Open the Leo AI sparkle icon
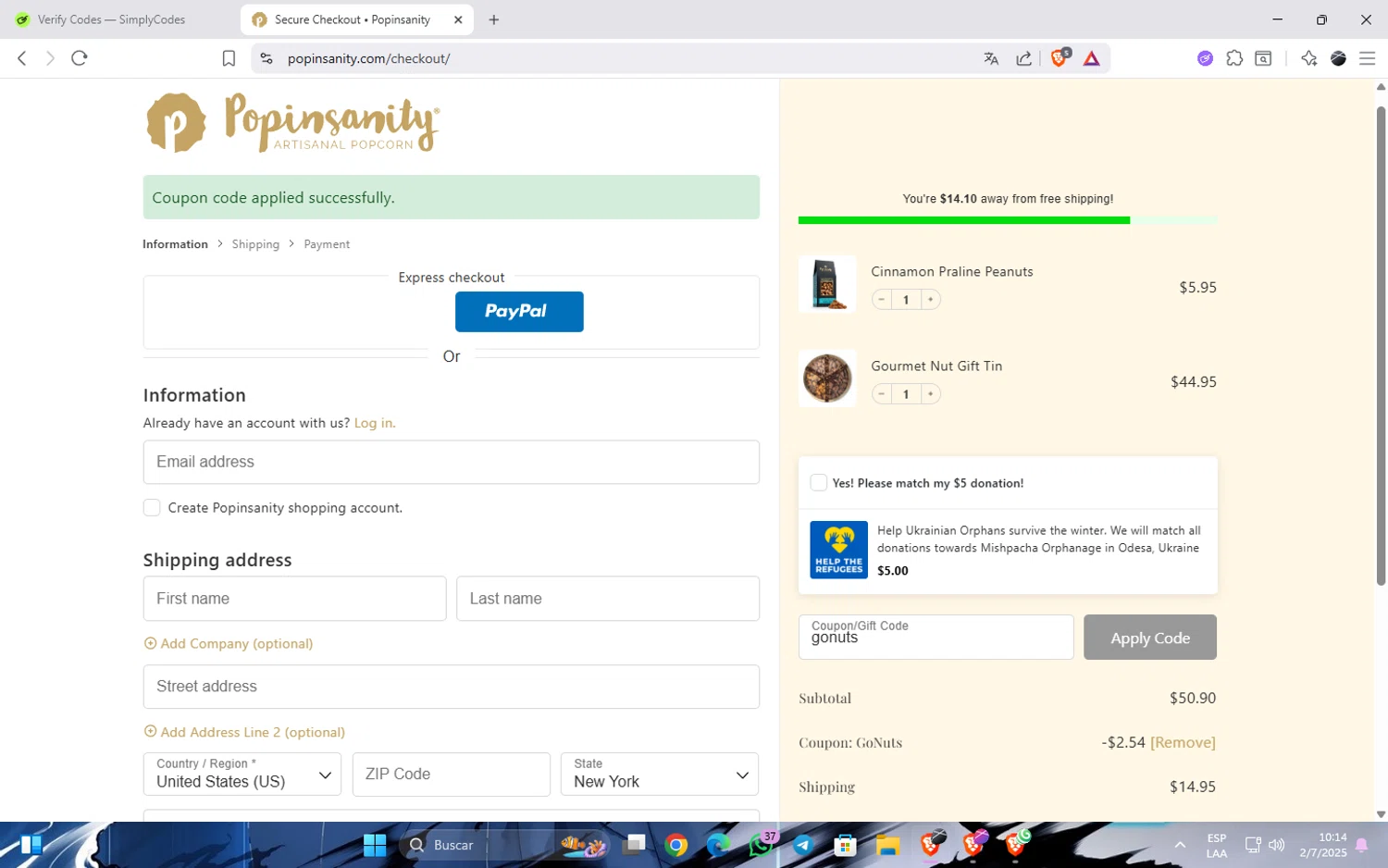The height and width of the screenshot is (868, 1388). coord(1308,58)
